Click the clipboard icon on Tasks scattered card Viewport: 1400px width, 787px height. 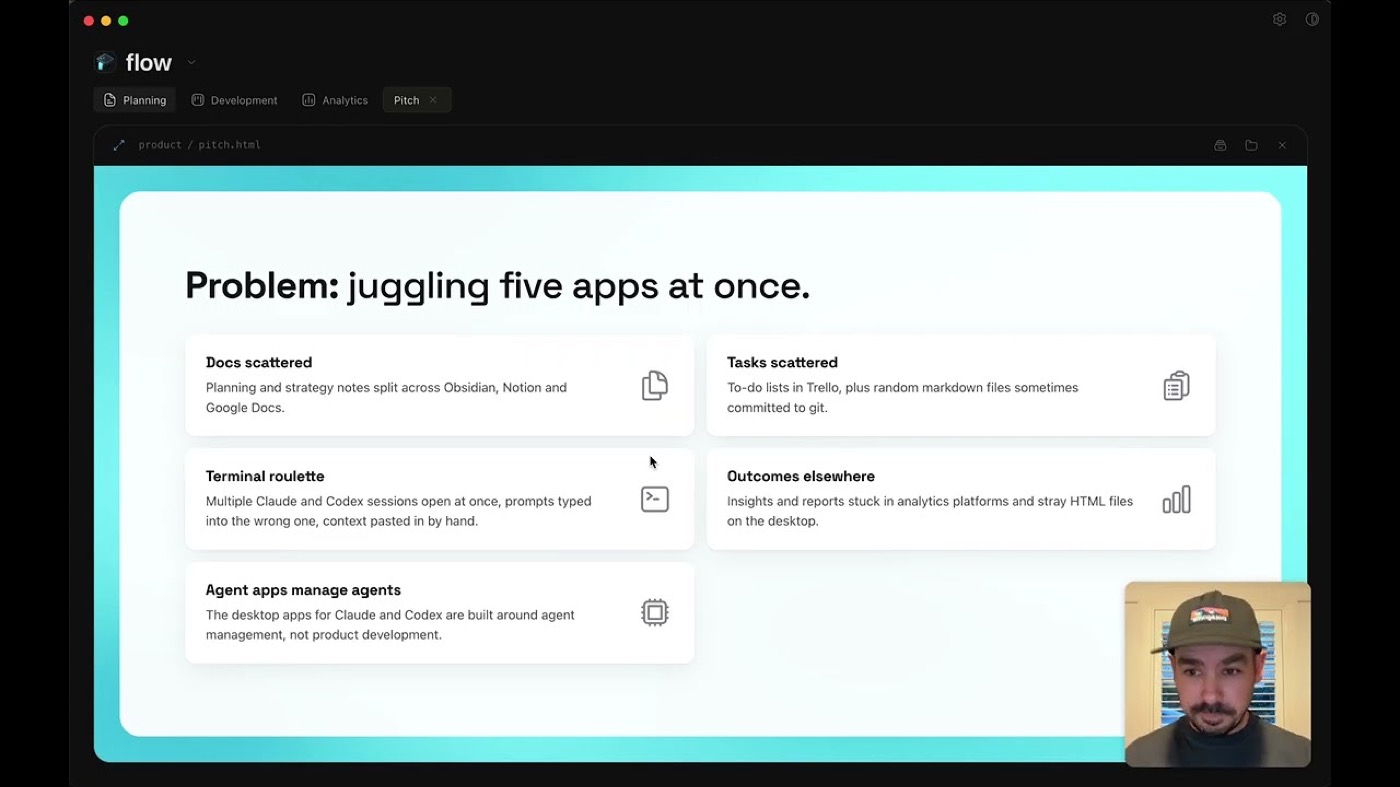1176,385
